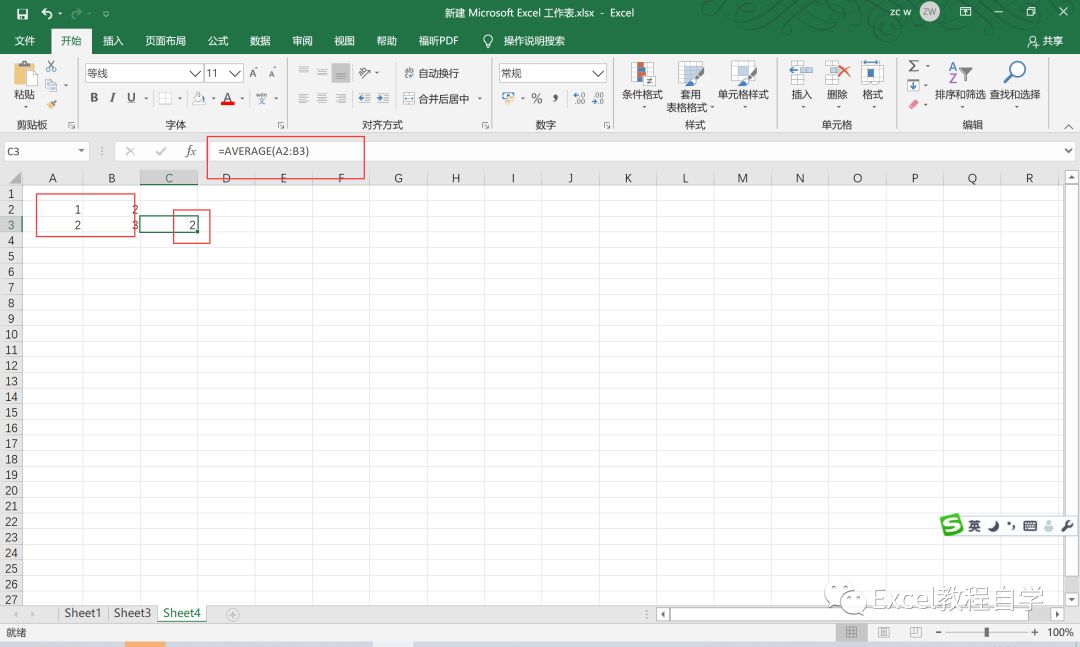Open 条件格式 conditional formatting

point(642,85)
